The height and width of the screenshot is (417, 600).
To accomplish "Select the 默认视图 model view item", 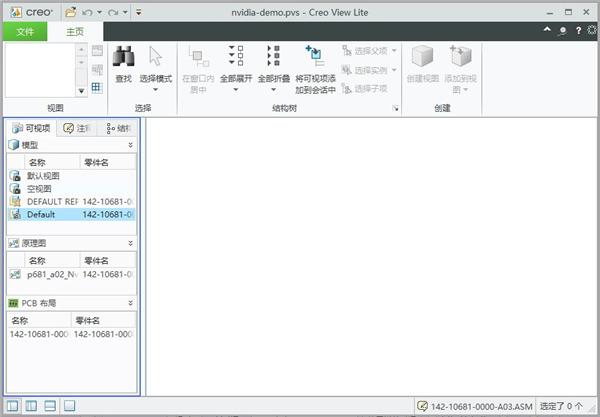I will point(42,175).
